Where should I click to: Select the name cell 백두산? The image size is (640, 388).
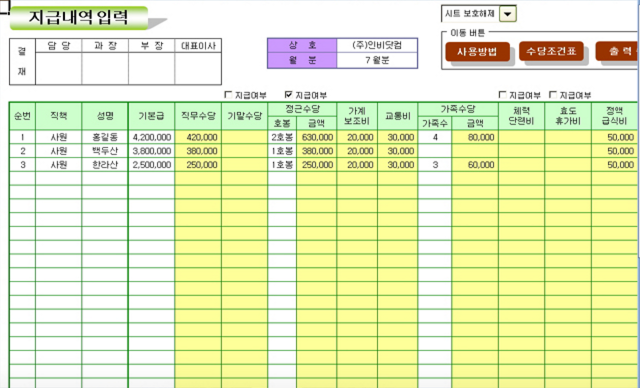coord(105,151)
